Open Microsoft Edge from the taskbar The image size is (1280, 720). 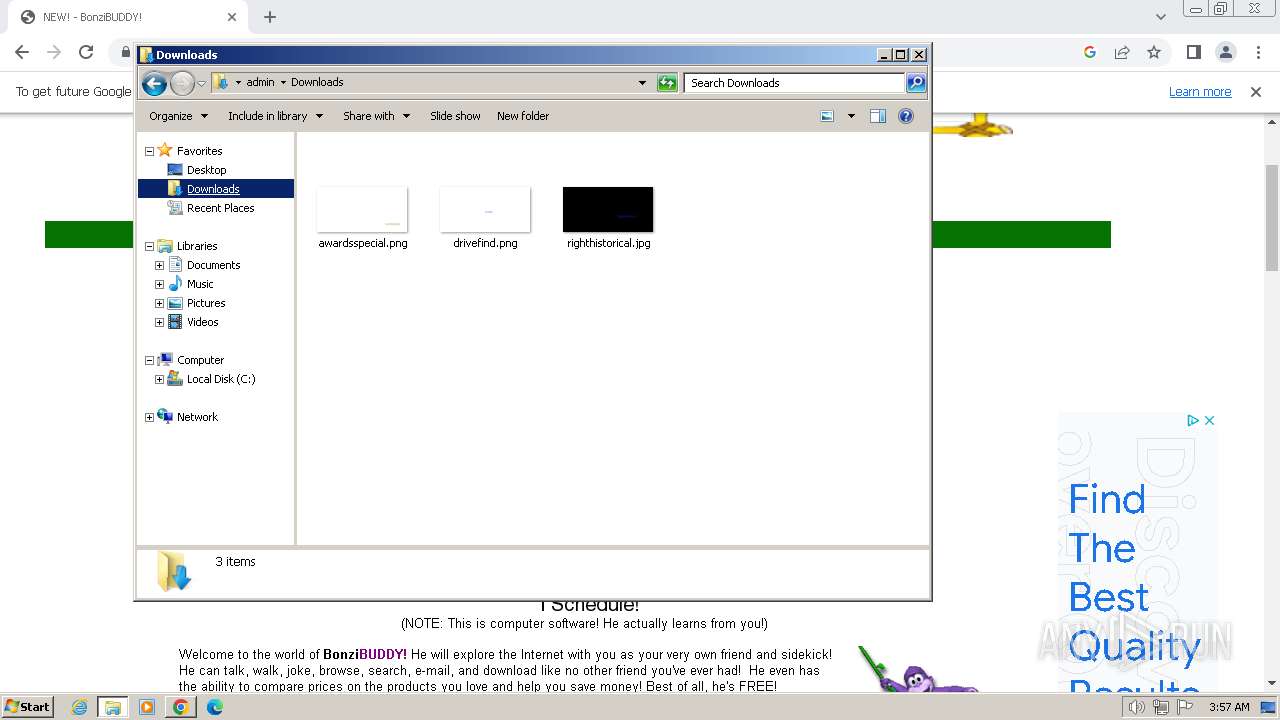215,707
